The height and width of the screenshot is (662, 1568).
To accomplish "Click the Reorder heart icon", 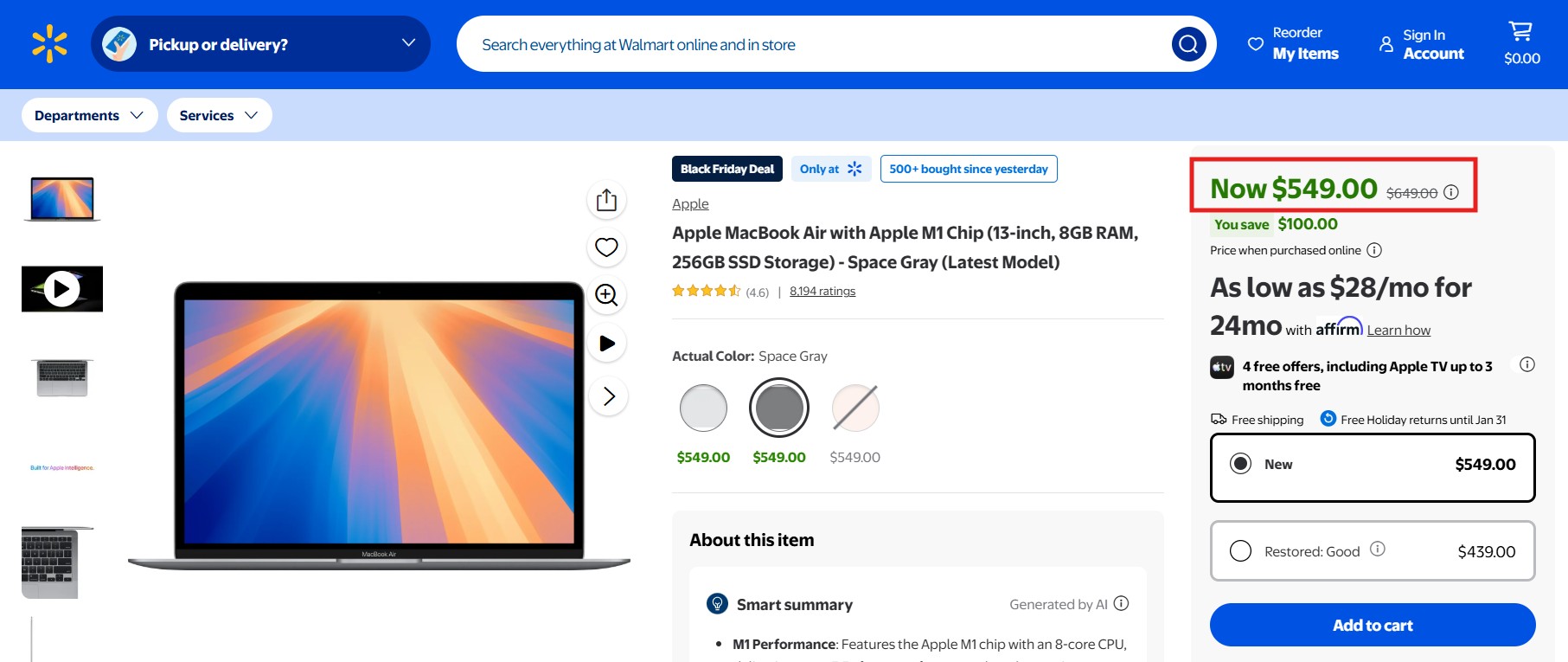I will coord(1256,43).
